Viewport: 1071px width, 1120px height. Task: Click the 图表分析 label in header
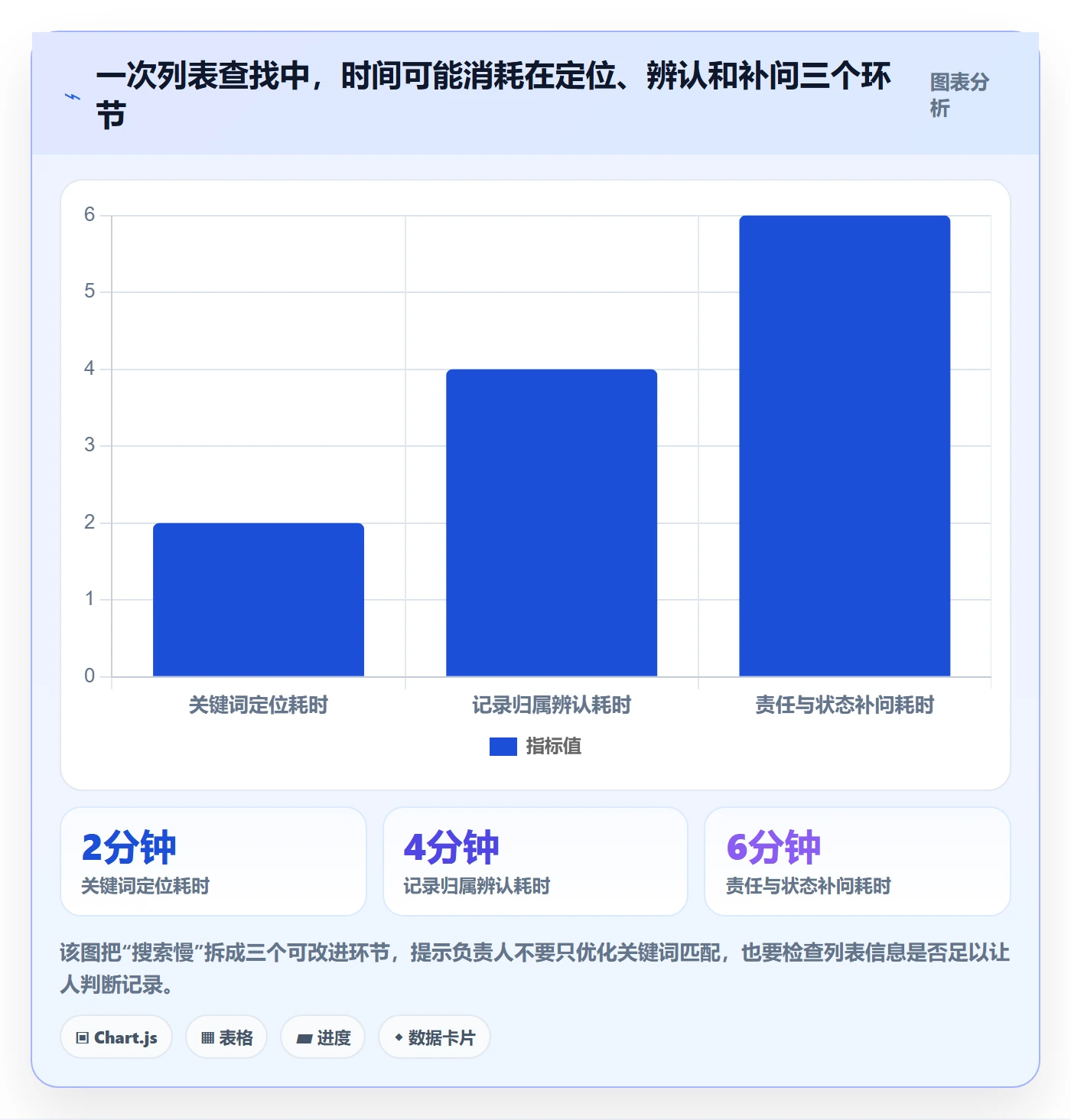(960, 95)
